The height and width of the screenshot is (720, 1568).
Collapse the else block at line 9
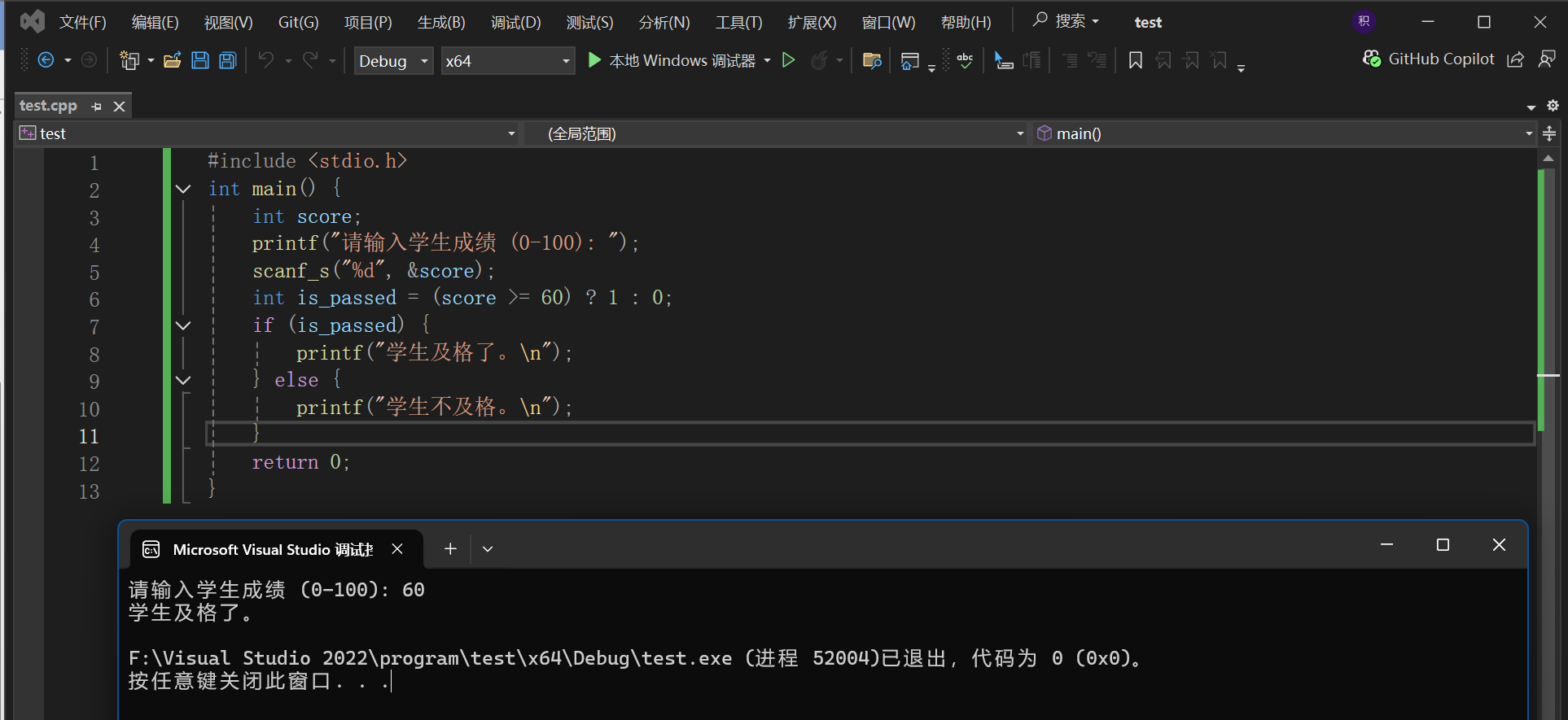coord(183,380)
